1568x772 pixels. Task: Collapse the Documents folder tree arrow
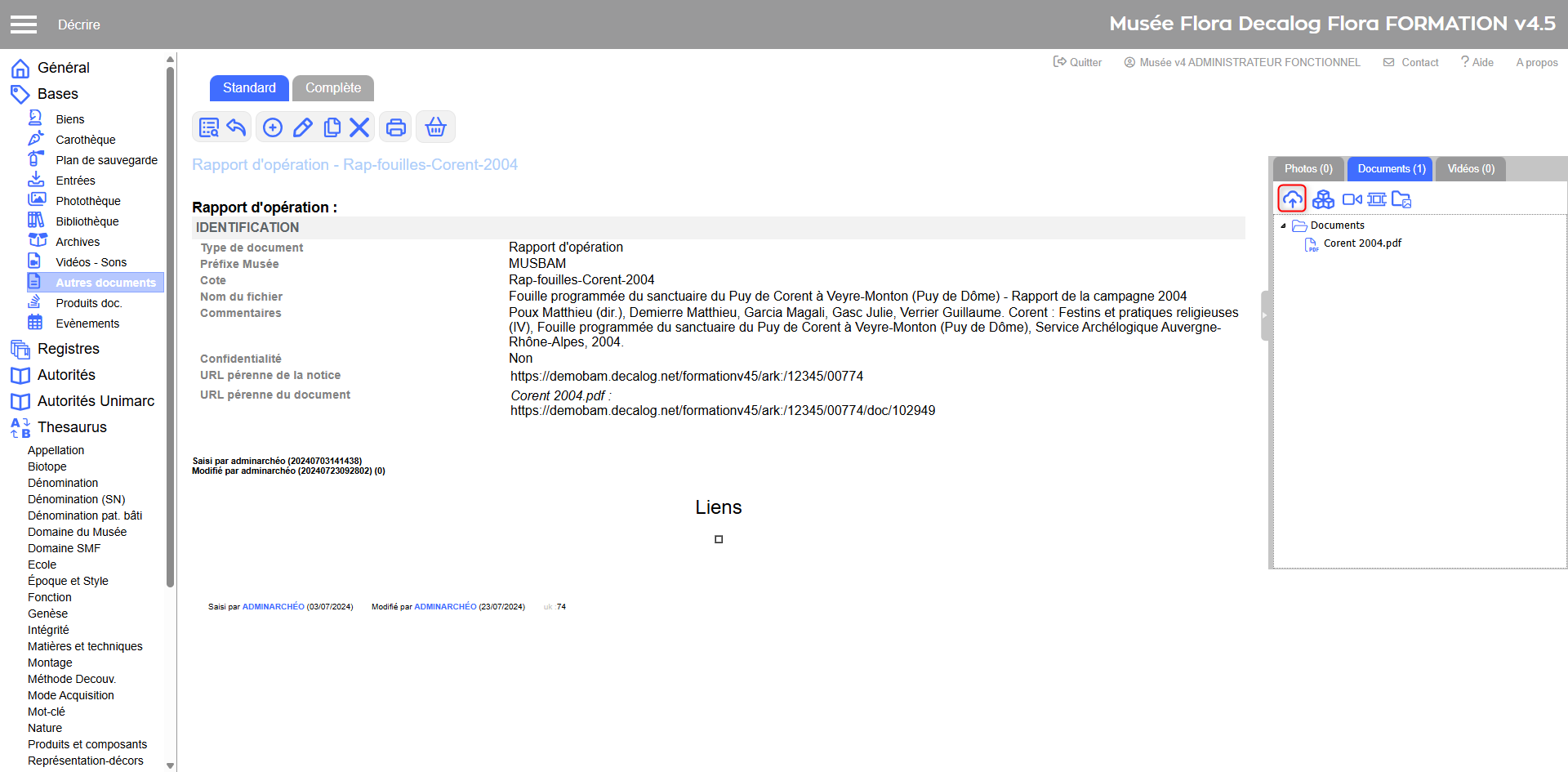(1283, 225)
